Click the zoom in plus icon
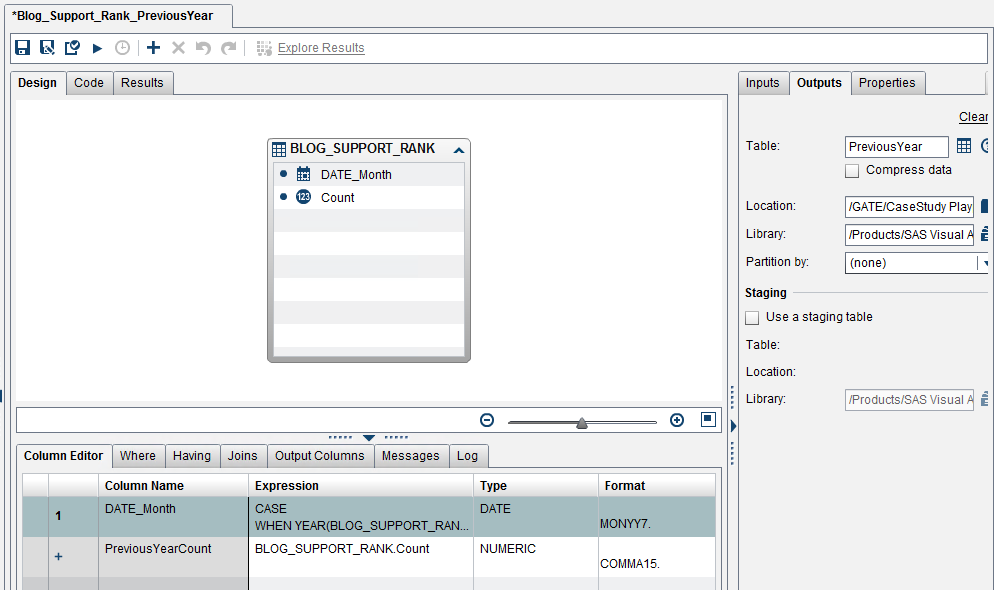This screenshot has width=994, height=590. point(677,420)
